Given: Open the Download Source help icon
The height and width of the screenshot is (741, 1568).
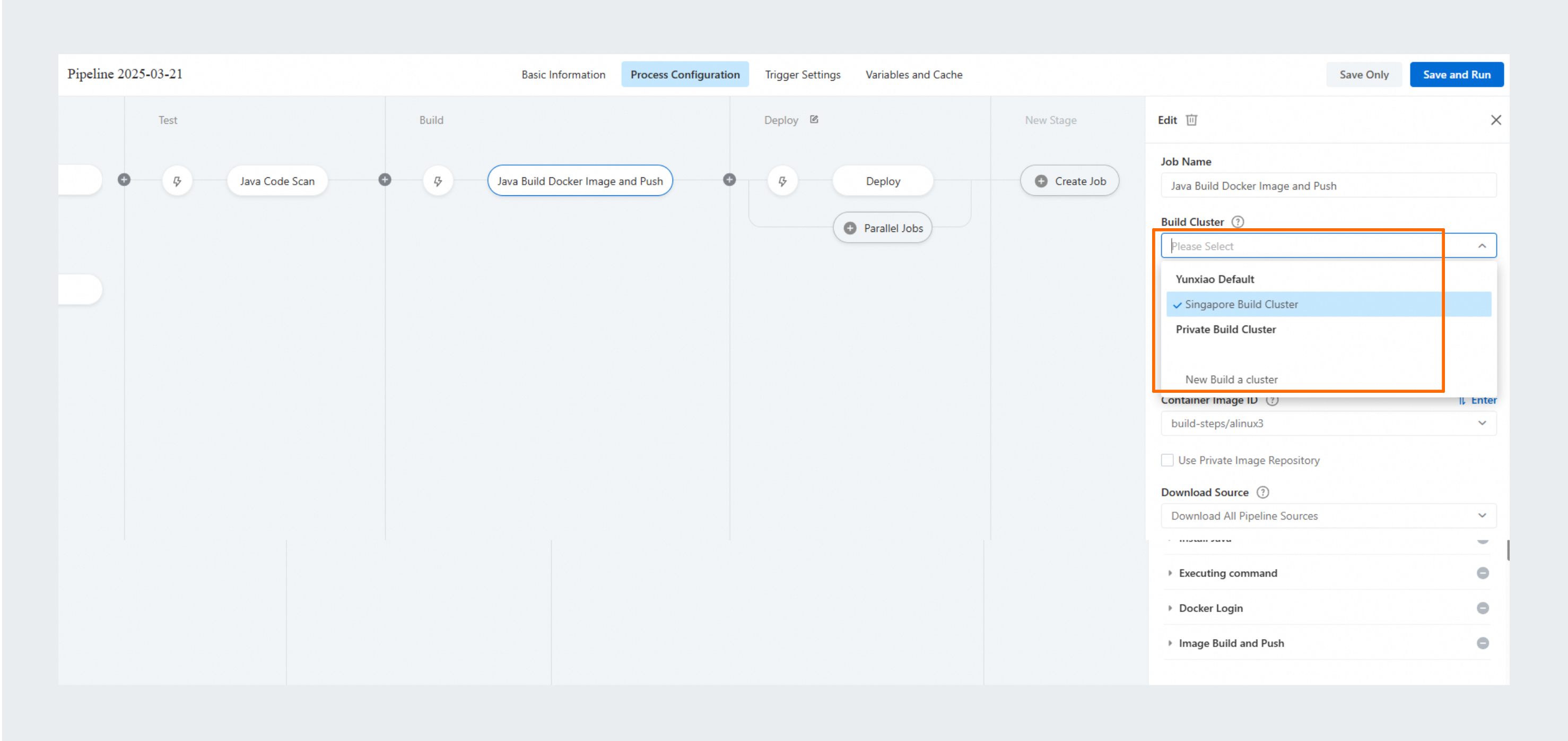Looking at the screenshot, I should pyautogui.click(x=1263, y=492).
